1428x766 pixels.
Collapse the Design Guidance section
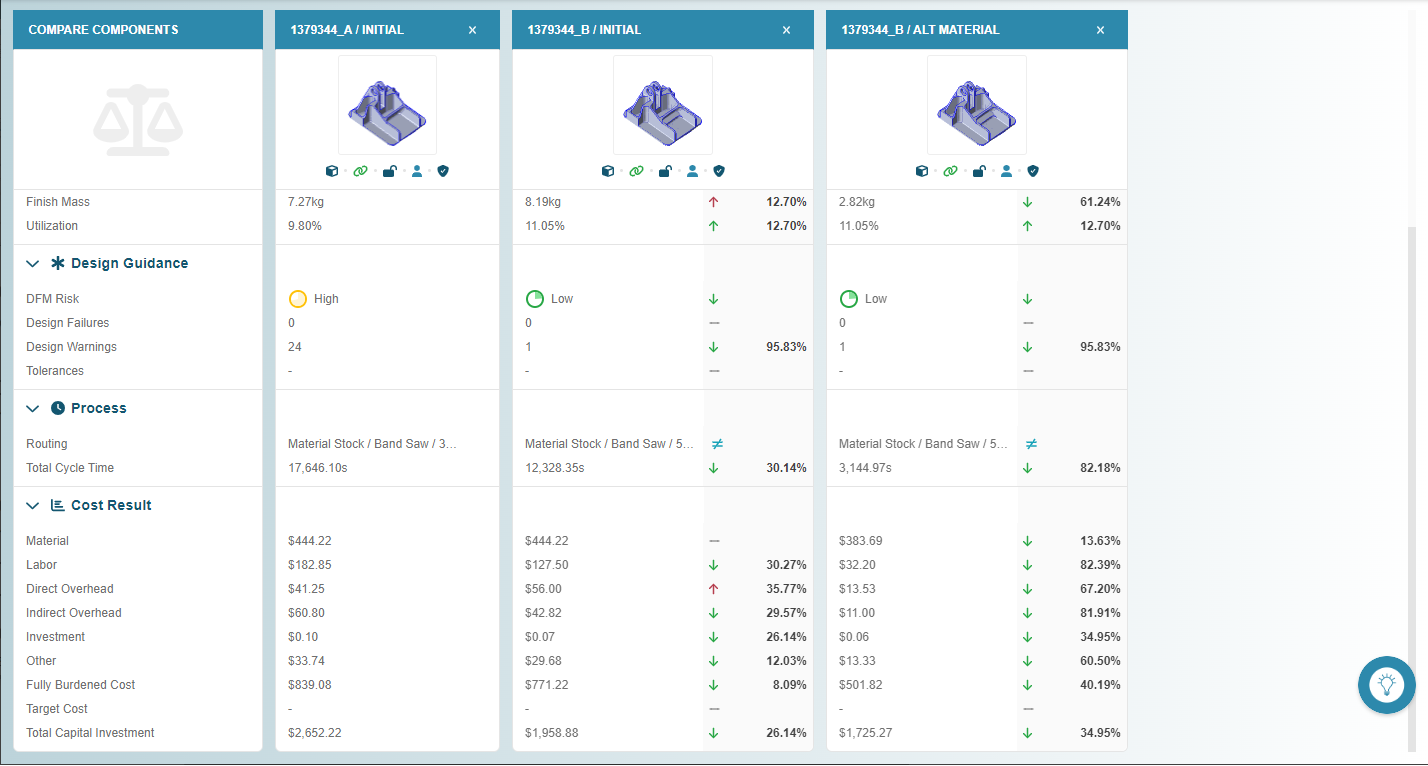33,264
